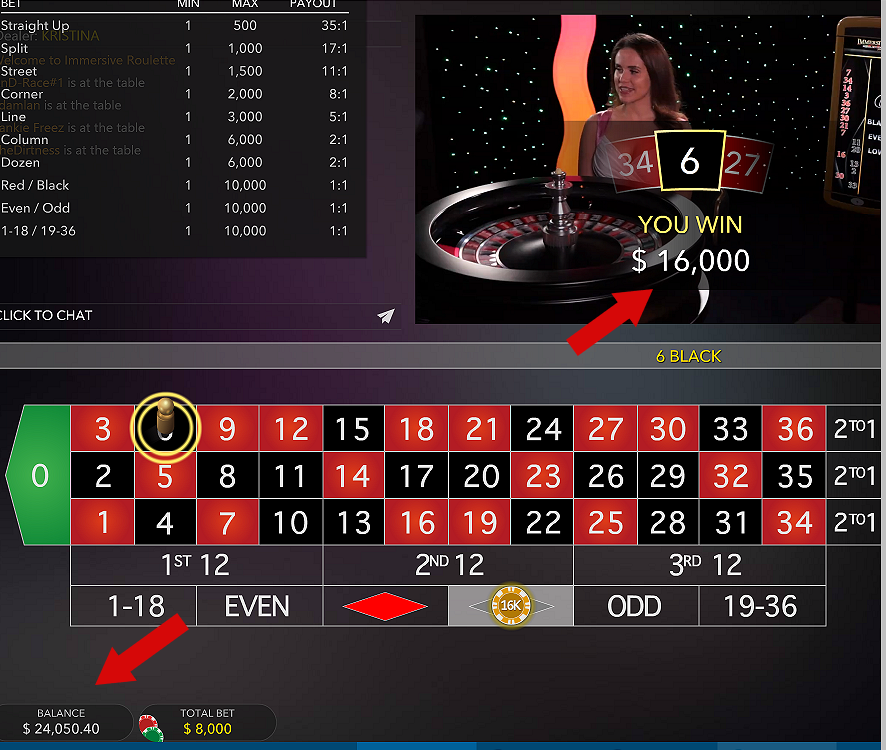Click the send chat paper plane icon
Screen dimensions: 886x750
click(386, 316)
